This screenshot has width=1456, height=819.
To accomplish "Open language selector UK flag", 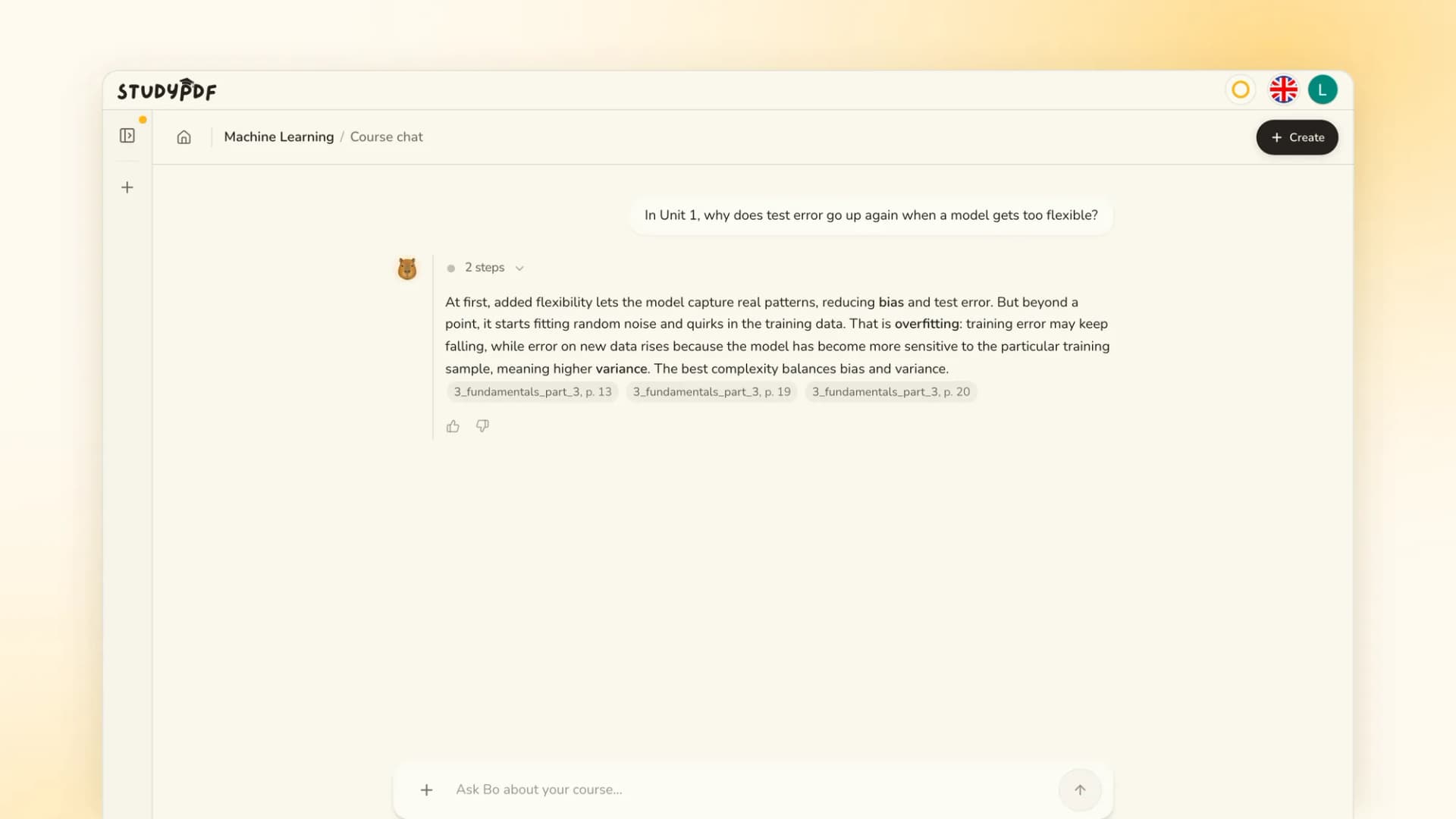I will pos(1283,89).
